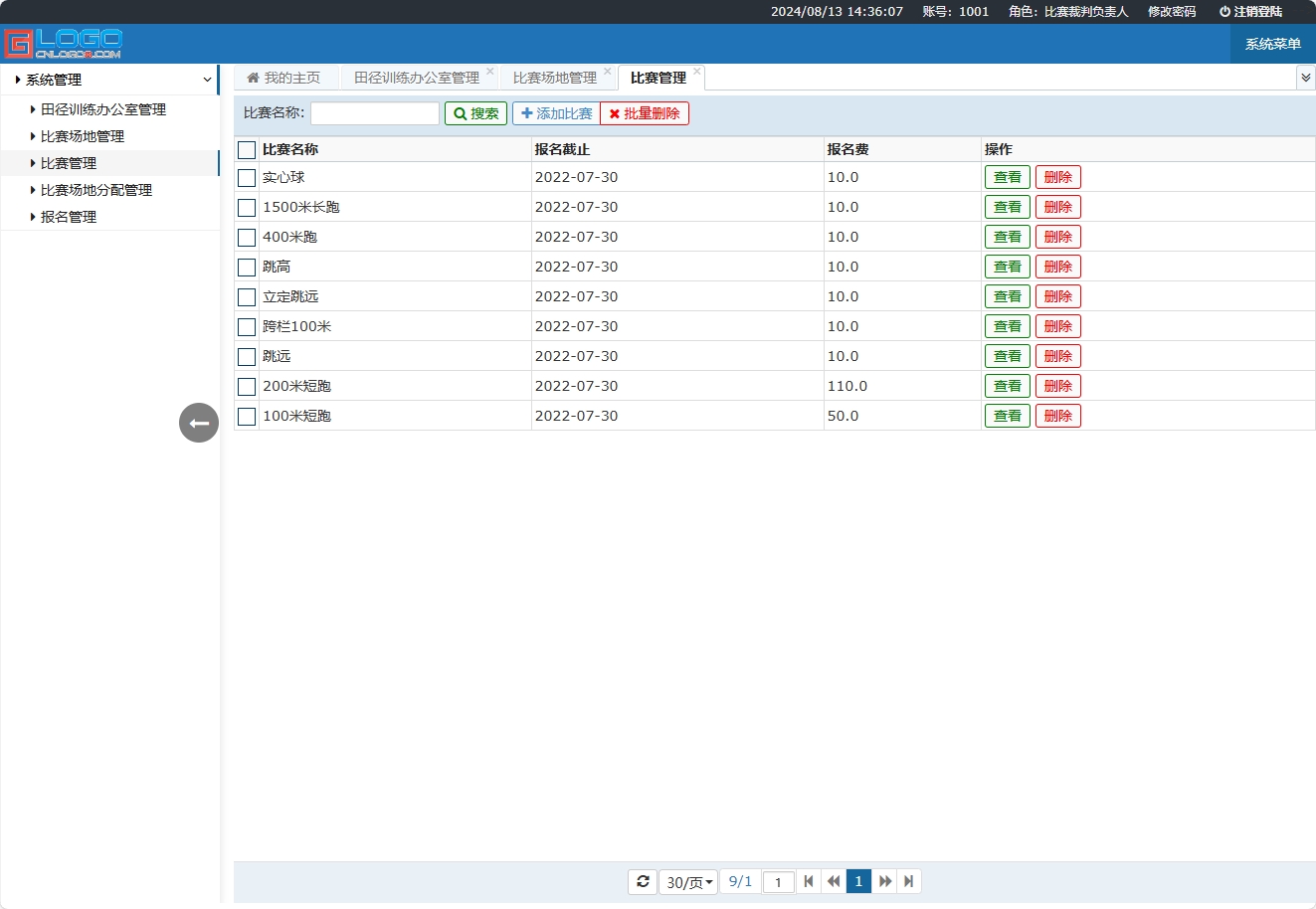This screenshot has height=909, width=1316.
Task: Click the refresh icon in the pagination bar
Action: coord(643,881)
